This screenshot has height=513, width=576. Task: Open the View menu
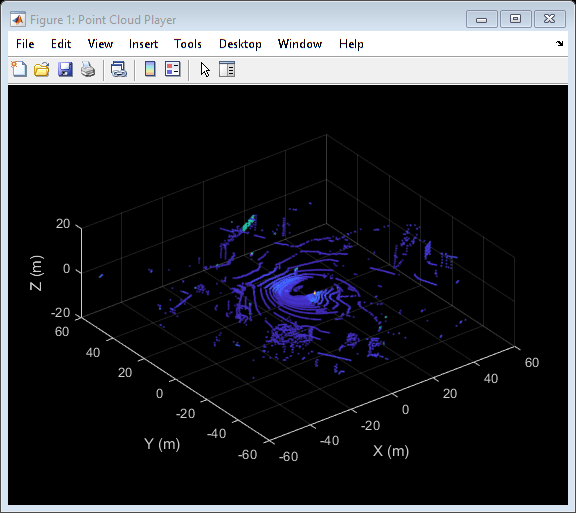click(x=100, y=44)
